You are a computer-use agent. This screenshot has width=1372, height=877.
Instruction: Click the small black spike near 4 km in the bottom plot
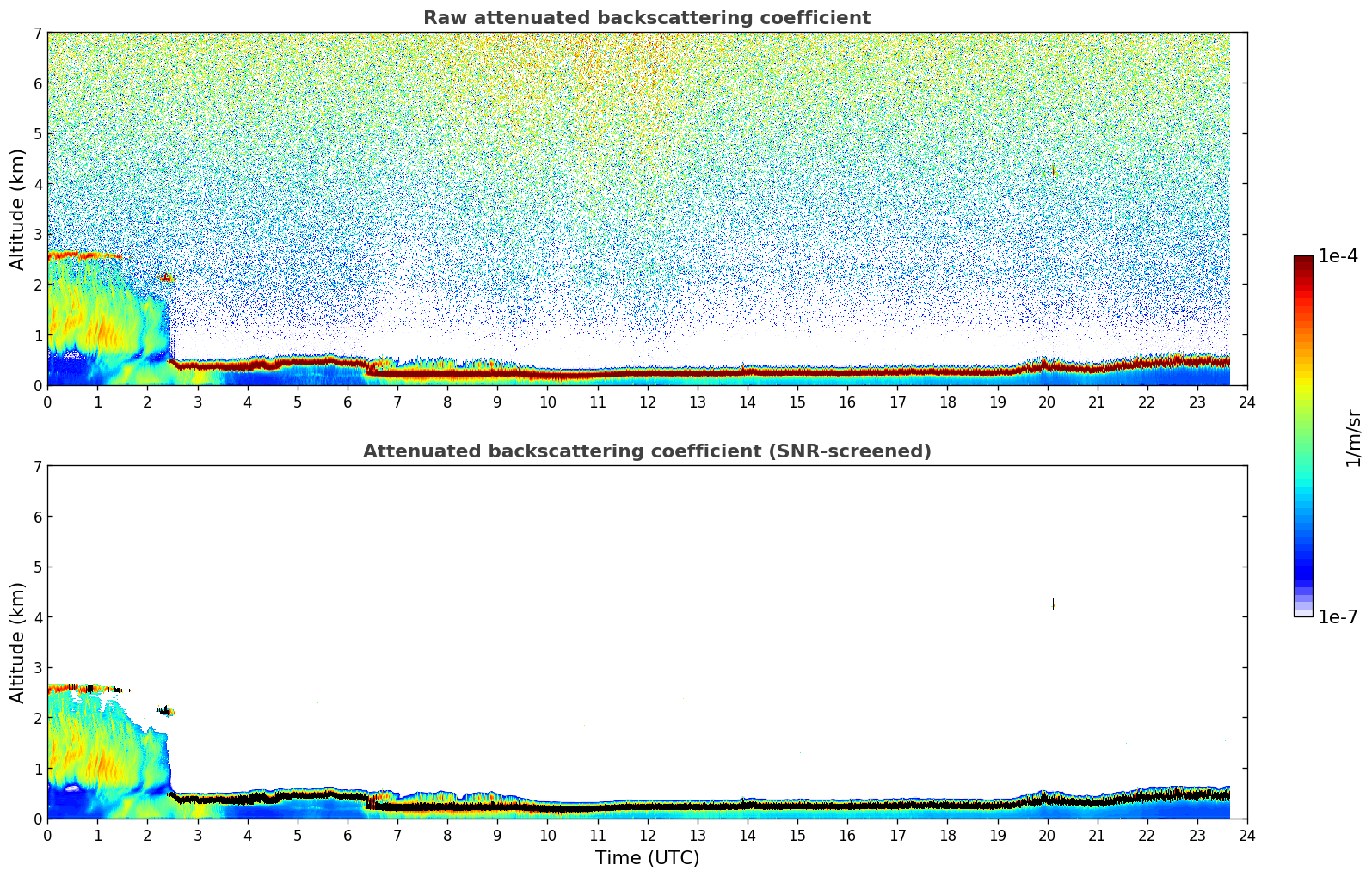tap(1053, 604)
